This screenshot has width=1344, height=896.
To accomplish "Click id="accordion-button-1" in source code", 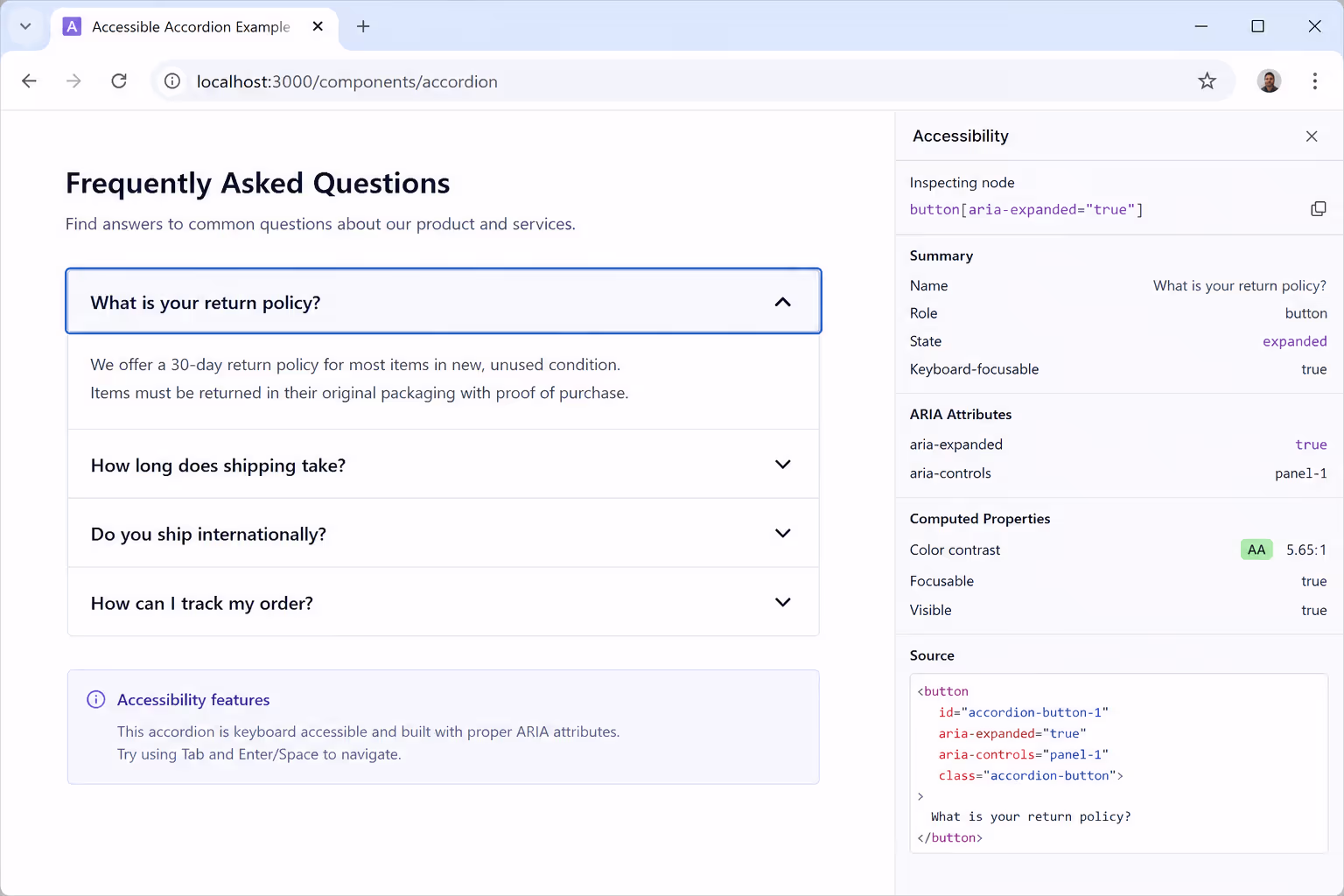I will click(1023, 712).
